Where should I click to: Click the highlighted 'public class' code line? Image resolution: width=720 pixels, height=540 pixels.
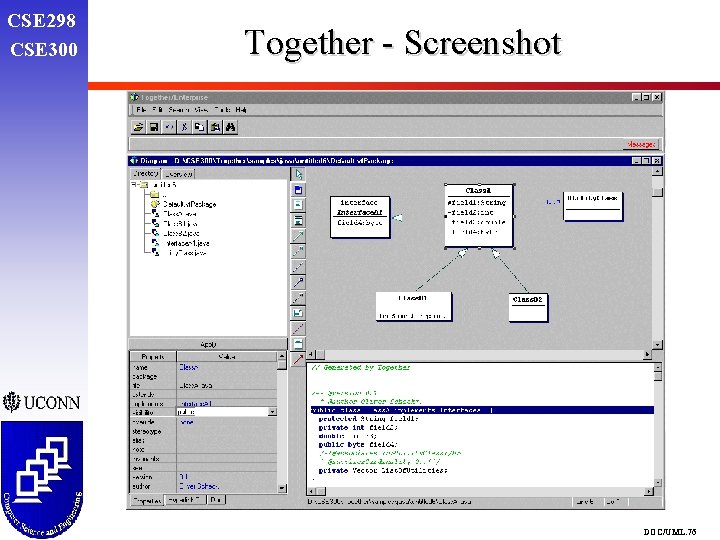point(482,410)
